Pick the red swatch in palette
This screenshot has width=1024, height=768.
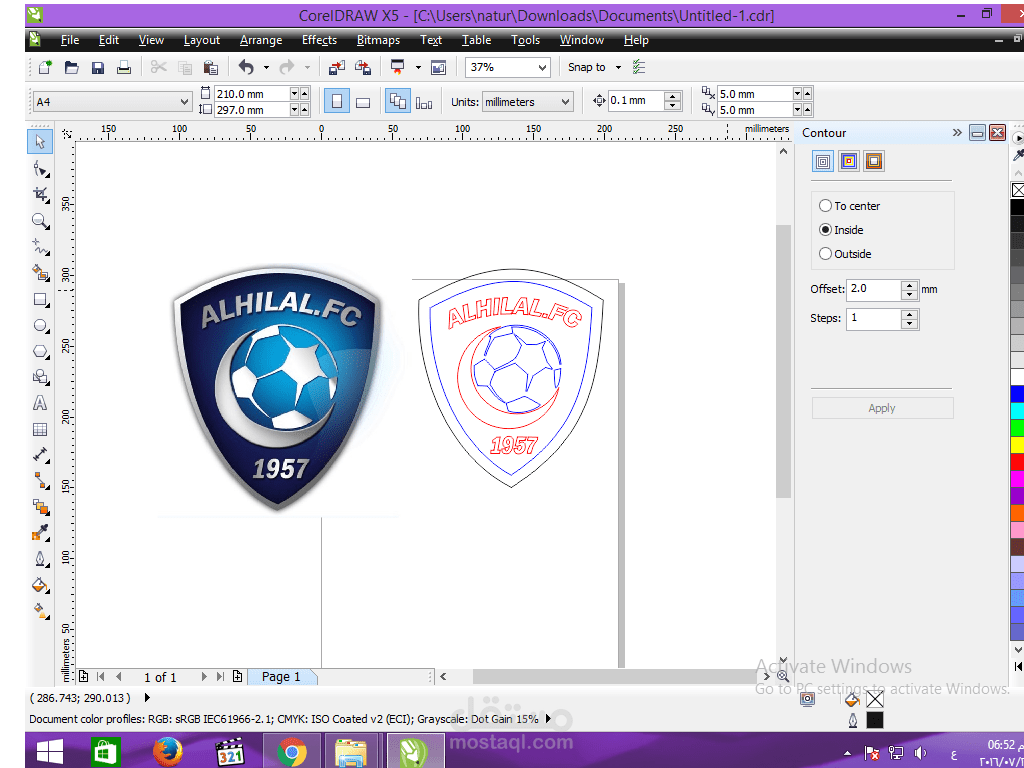coord(1017,462)
